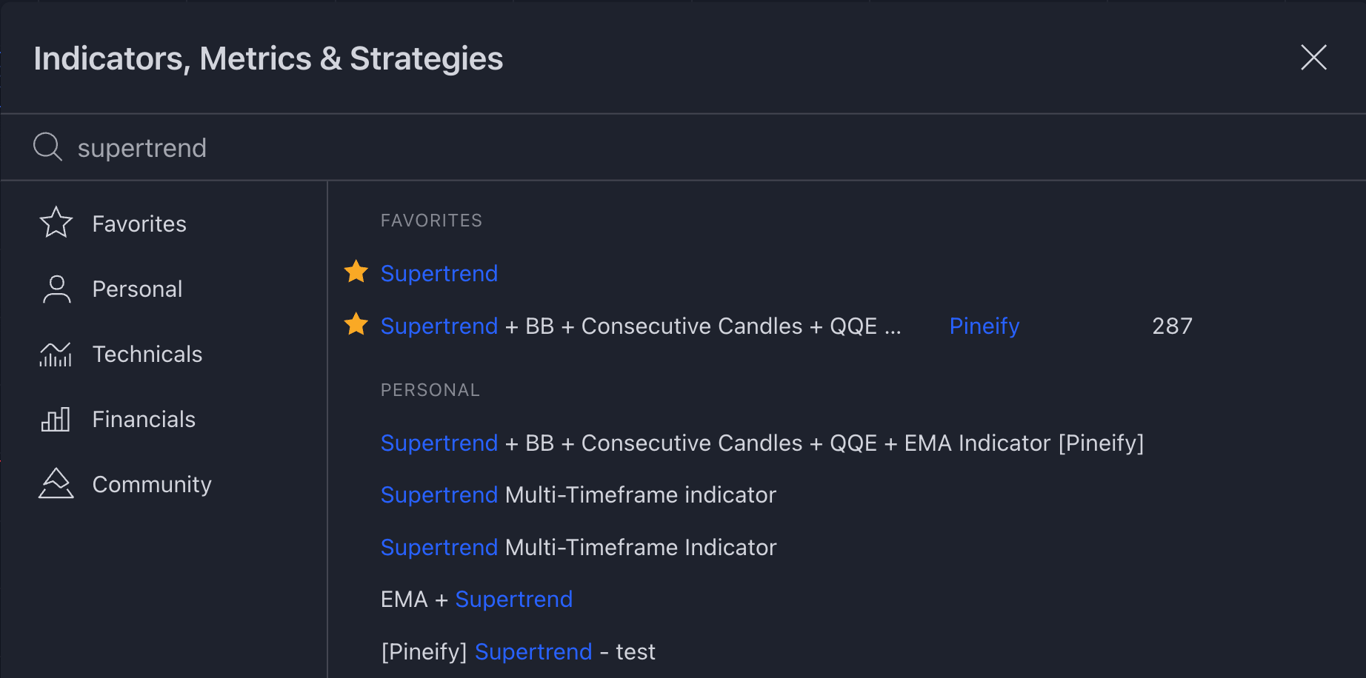This screenshot has height=678, width=1366.
Task: Click into the supertrend search field
Action: point(600,148)
